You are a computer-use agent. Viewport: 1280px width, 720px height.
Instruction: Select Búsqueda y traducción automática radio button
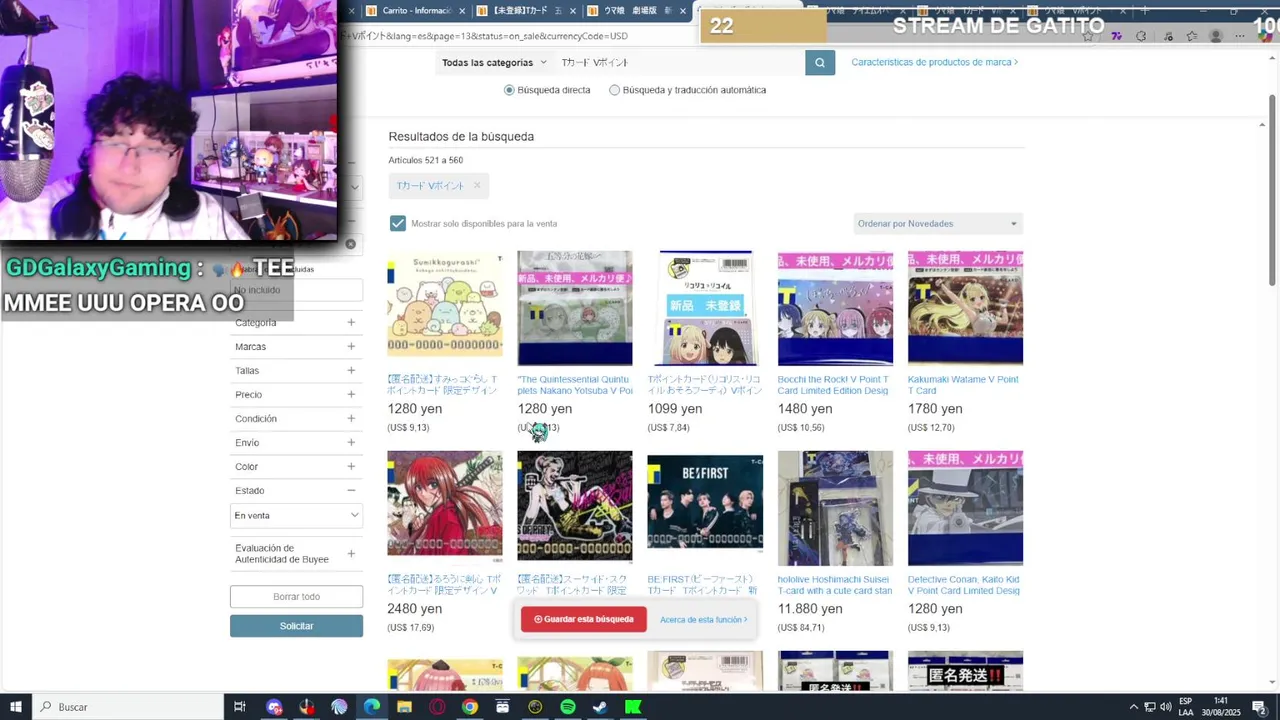coord(614,90)
